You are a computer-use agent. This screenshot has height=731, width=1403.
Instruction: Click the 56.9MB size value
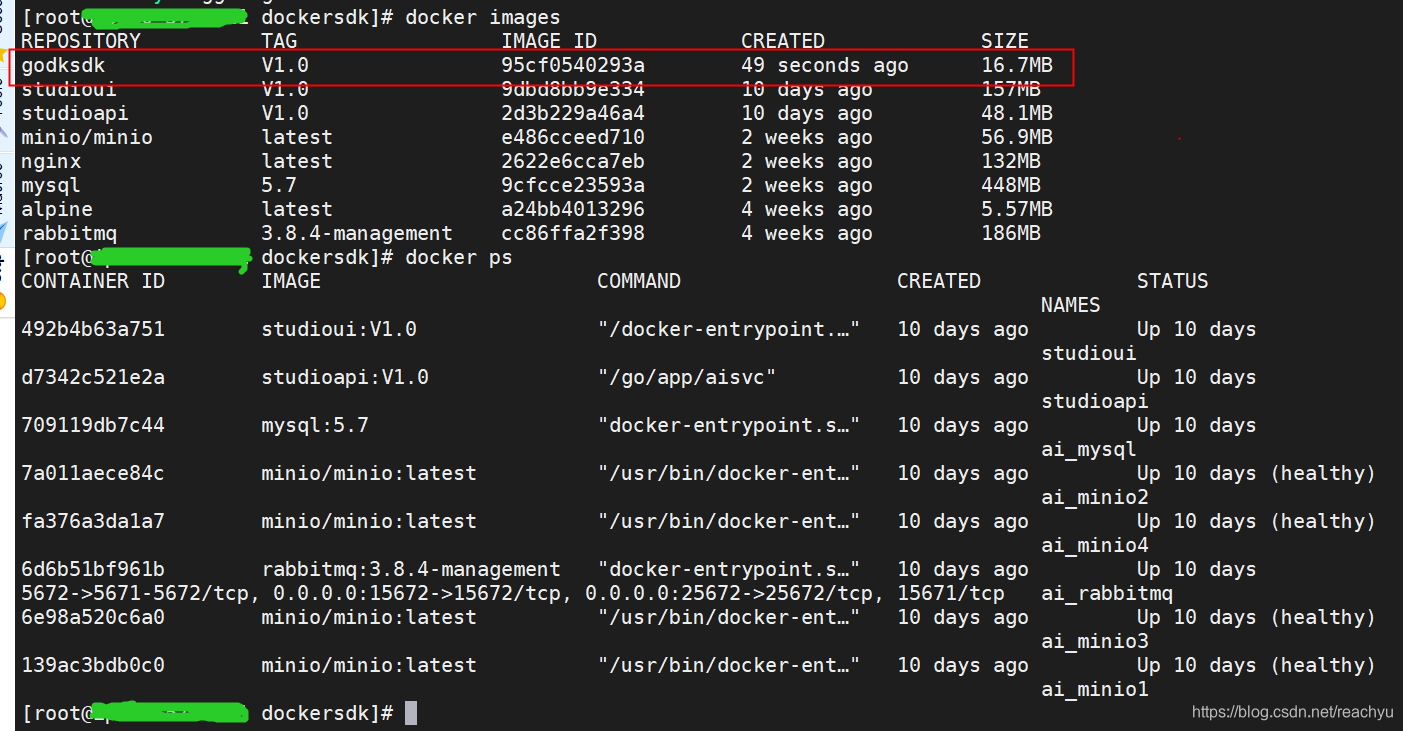point(1017,137)
